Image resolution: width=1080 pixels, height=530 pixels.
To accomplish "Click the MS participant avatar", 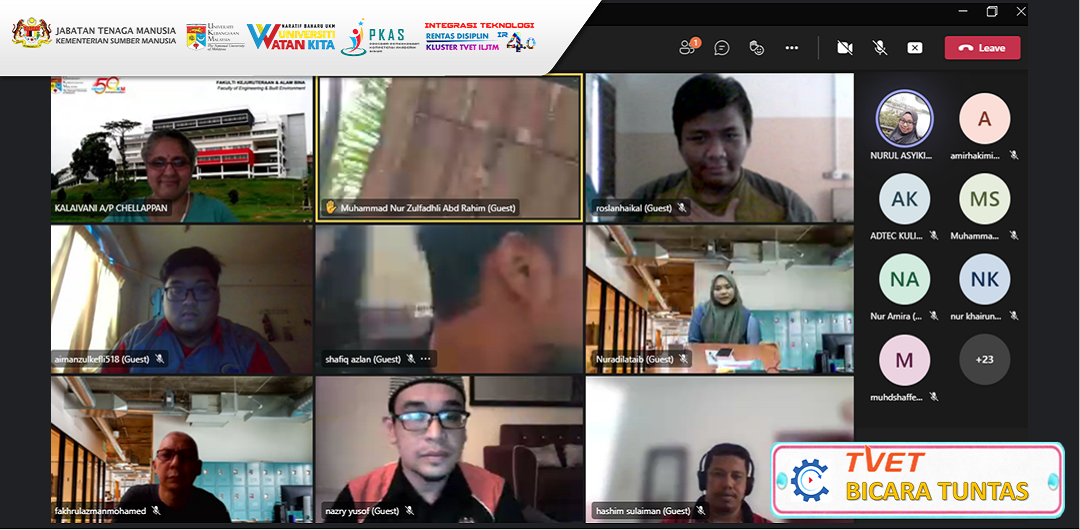I will (x=984, y=199).
